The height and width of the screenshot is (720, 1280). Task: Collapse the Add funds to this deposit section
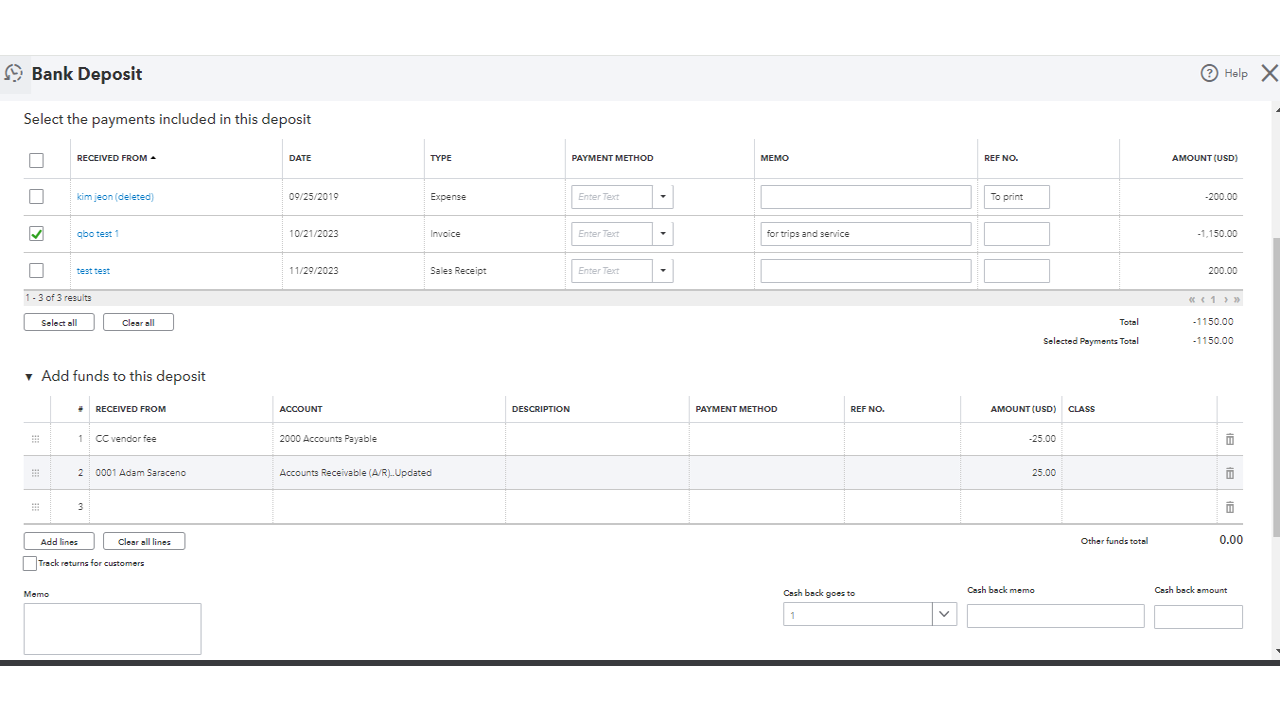click(29, 377)
